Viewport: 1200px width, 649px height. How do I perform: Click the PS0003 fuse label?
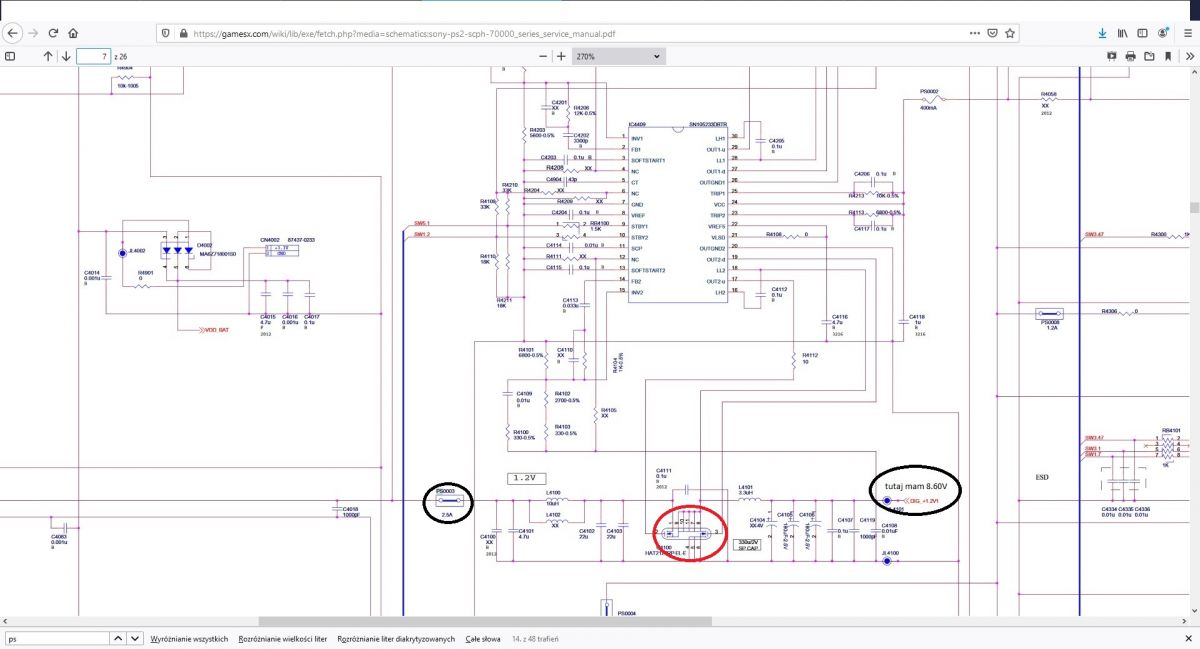click(445, 490)
